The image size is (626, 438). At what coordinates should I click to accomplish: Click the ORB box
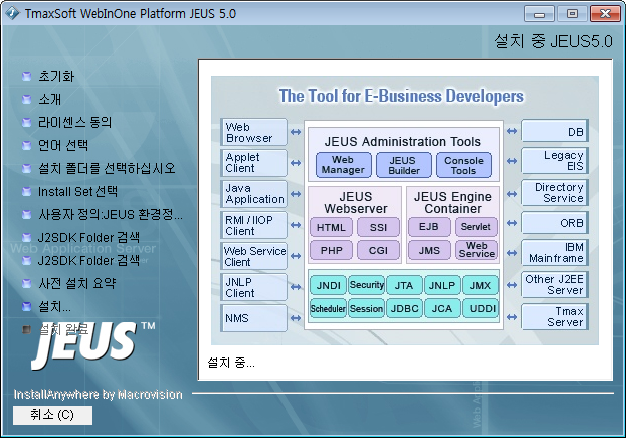tap(555, 223)
